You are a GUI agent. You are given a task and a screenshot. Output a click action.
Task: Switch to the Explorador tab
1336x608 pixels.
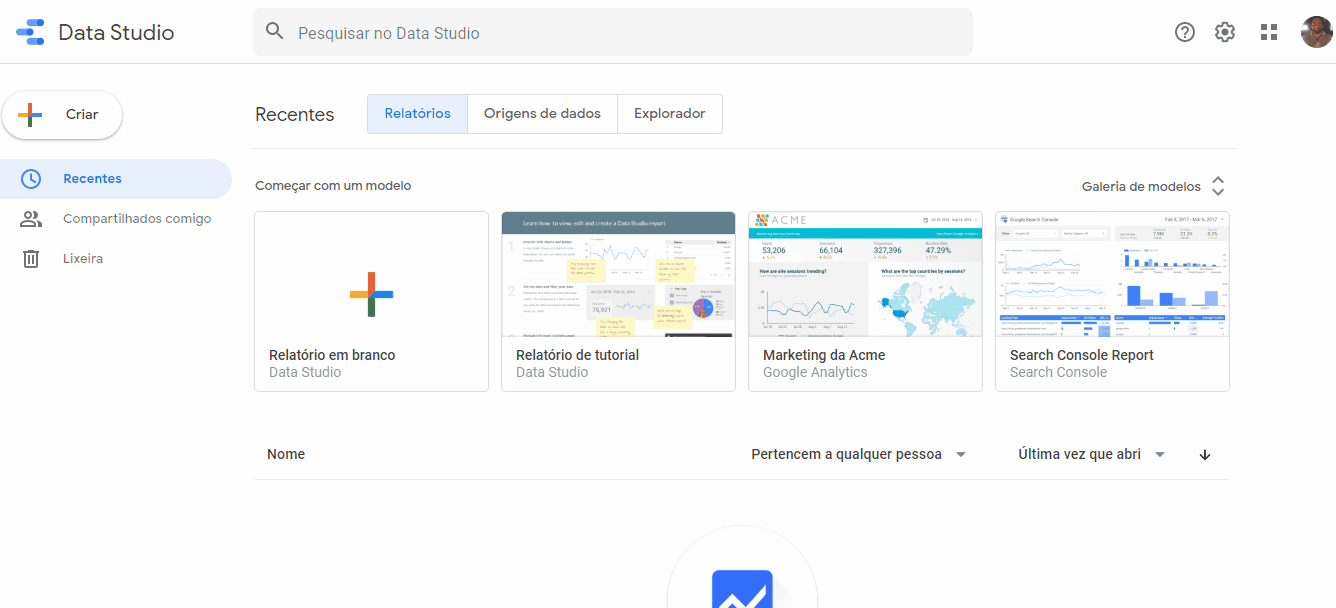tap(670, 114)
